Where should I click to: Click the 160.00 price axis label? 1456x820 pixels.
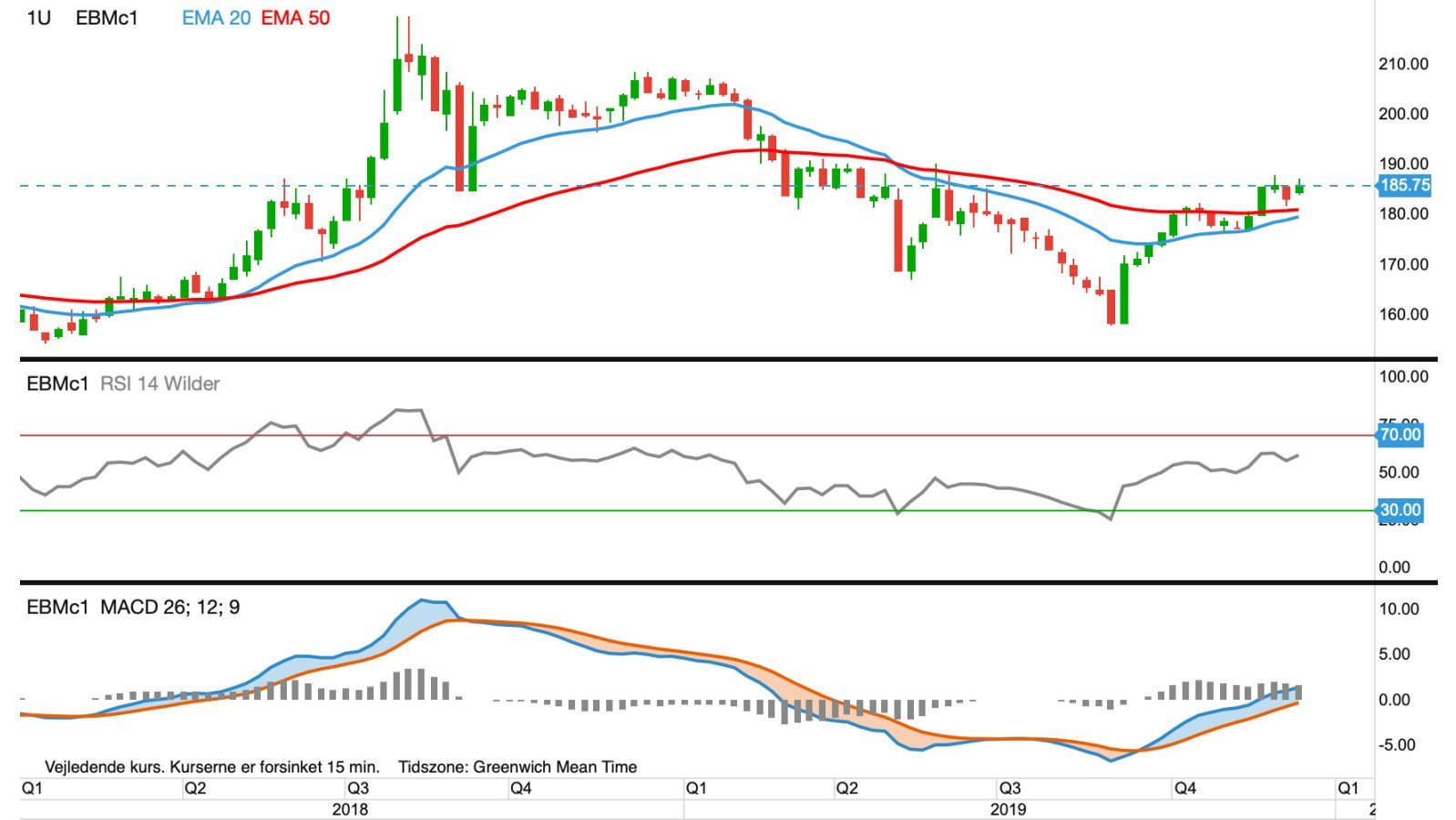tap(1403, 314)
